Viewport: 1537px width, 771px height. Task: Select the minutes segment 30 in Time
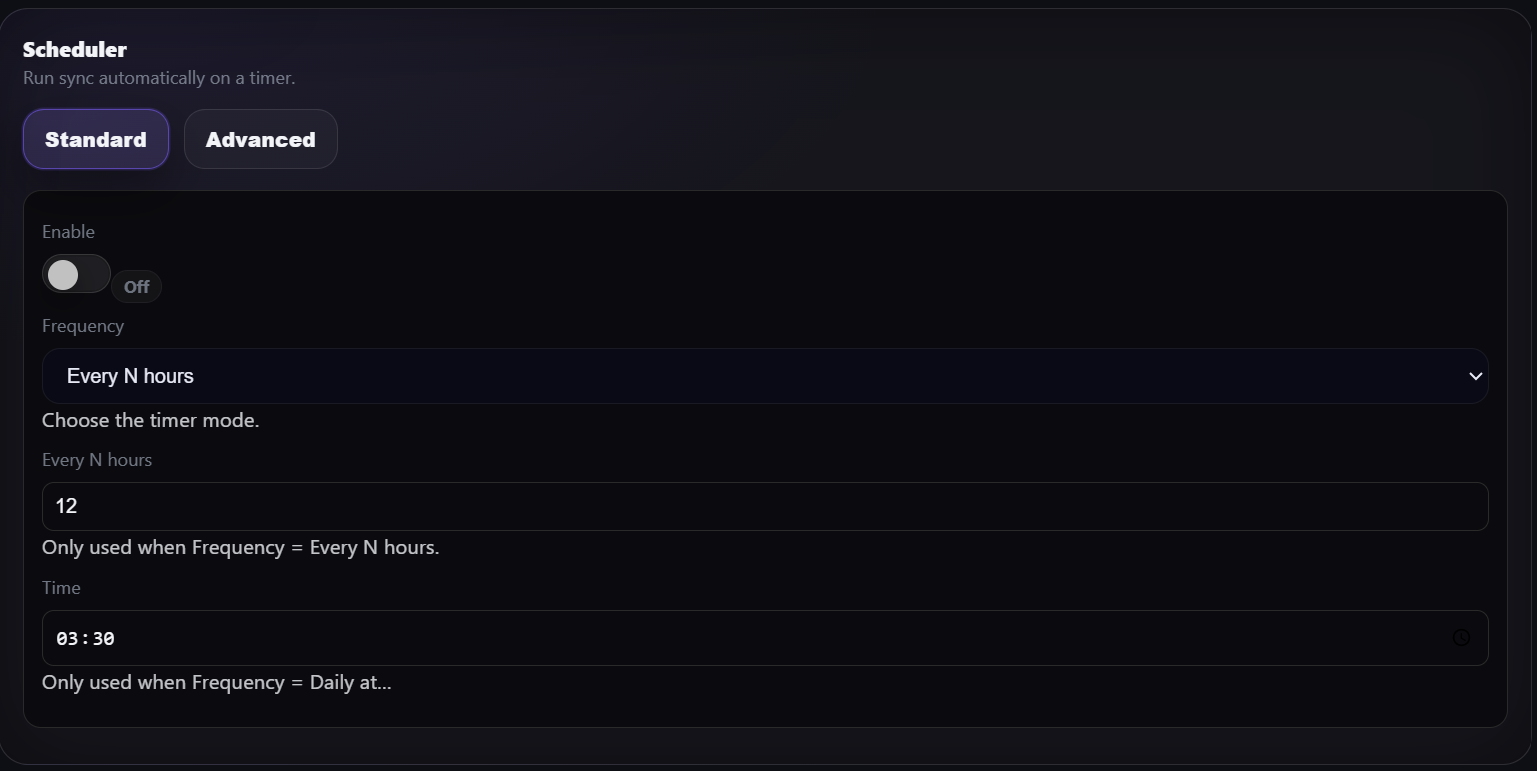click(103, 638)
